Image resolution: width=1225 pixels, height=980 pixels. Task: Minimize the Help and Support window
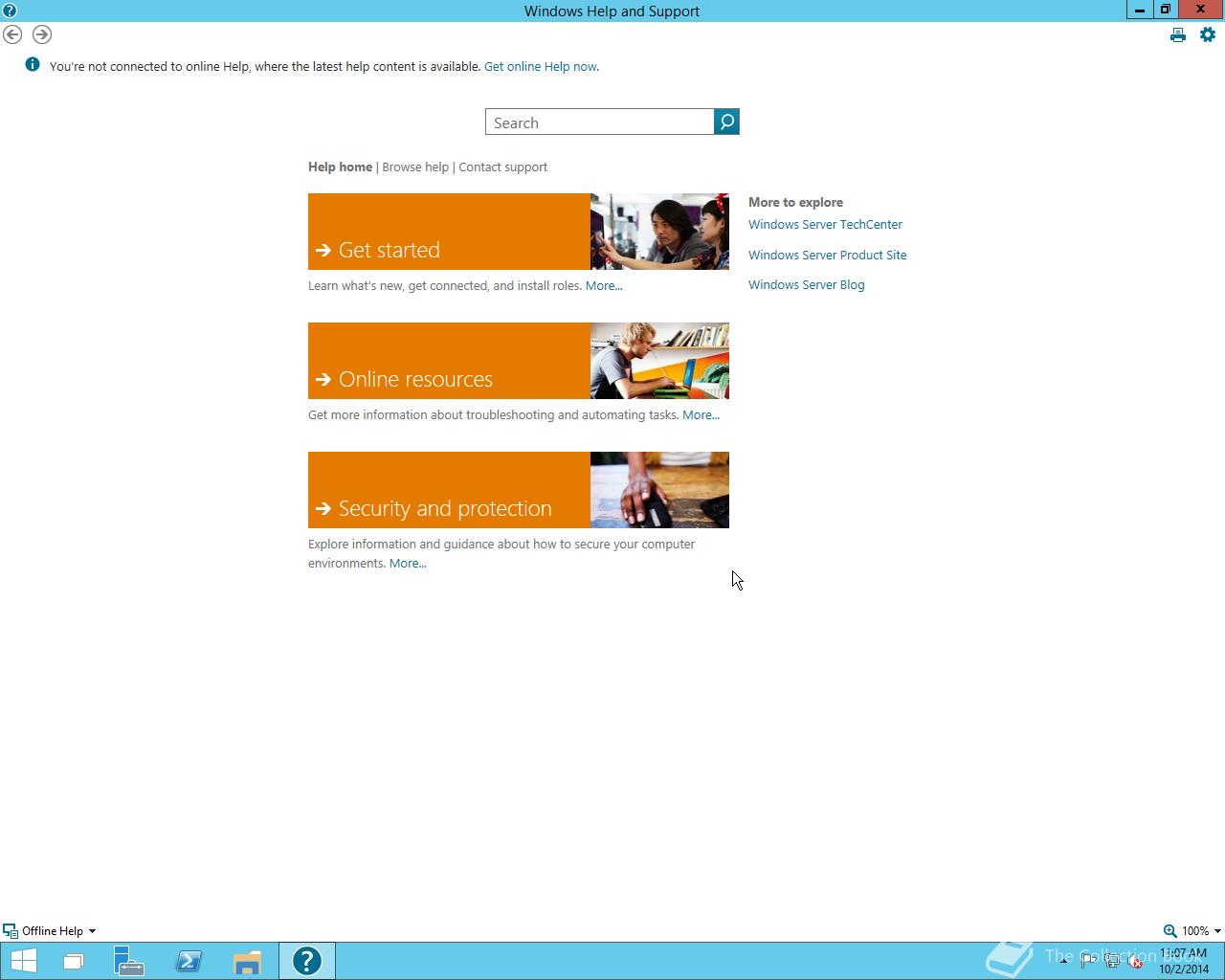click(x=1139, y=10)
